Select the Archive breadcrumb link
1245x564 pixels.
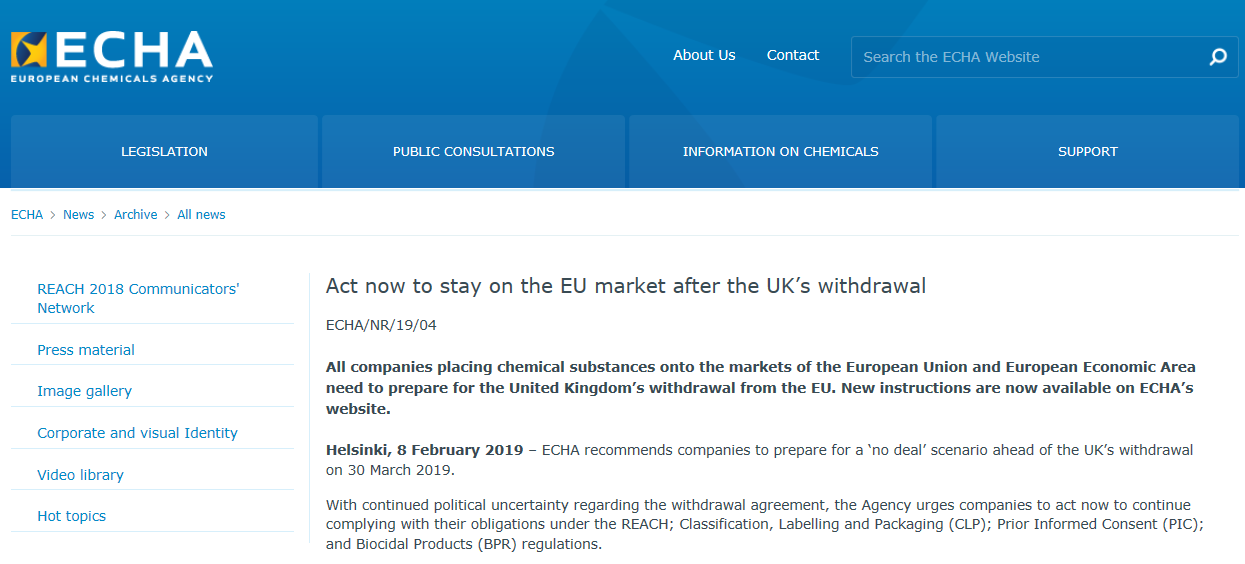pyautogui.click(x=135, y=215)
